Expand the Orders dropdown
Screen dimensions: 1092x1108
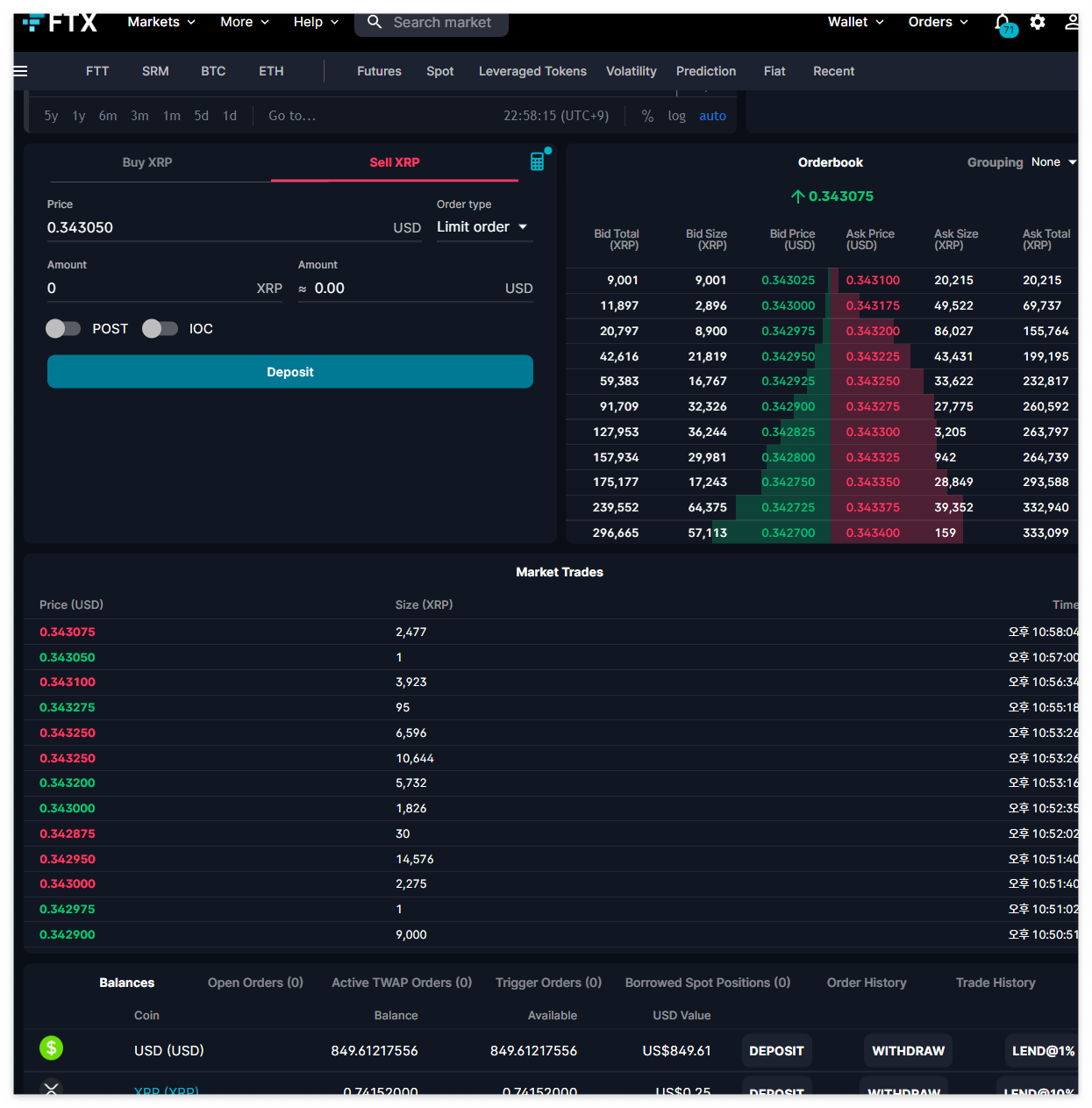pos(939,22)
